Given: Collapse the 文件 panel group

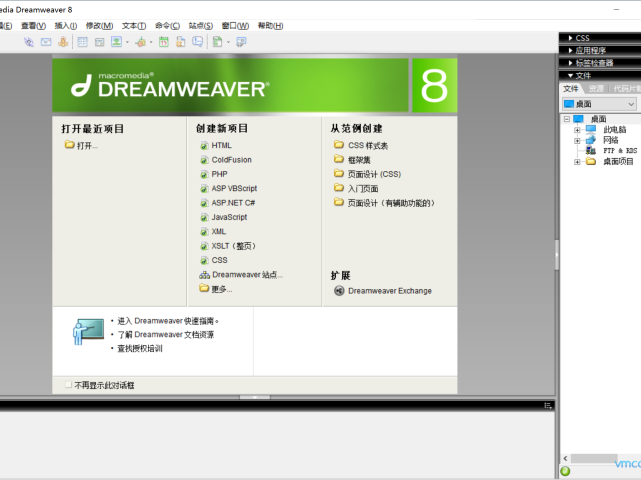Looking at the screenshot, I should point(571,76).
